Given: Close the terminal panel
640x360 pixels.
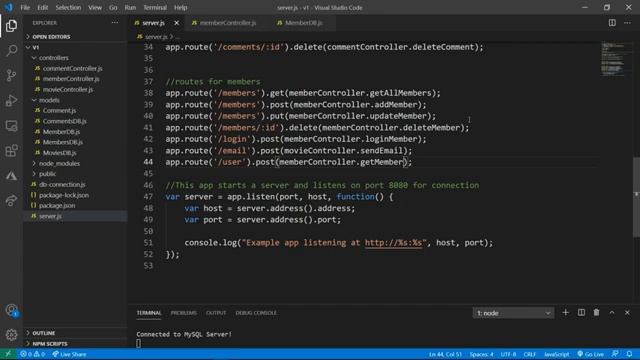Looking at the screenshot, I should coord(627,313).
